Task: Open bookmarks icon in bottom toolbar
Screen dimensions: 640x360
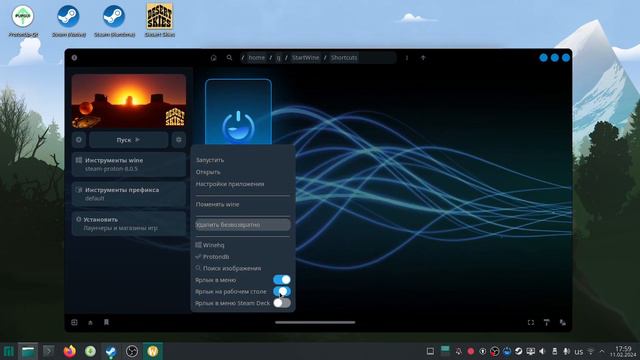Action: [x=107, y=322]
